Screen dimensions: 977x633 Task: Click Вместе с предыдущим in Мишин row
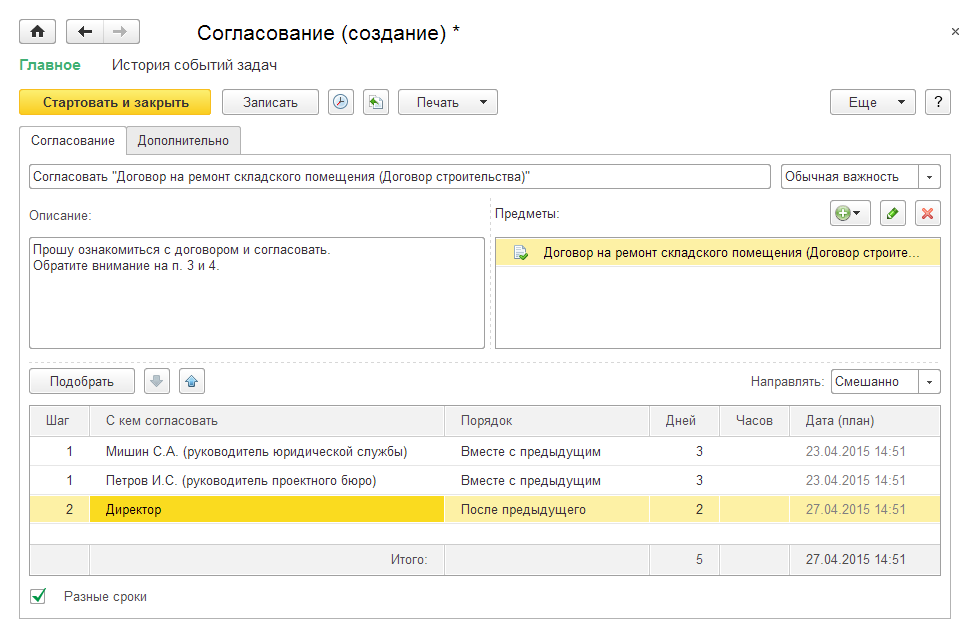point(546,452)
